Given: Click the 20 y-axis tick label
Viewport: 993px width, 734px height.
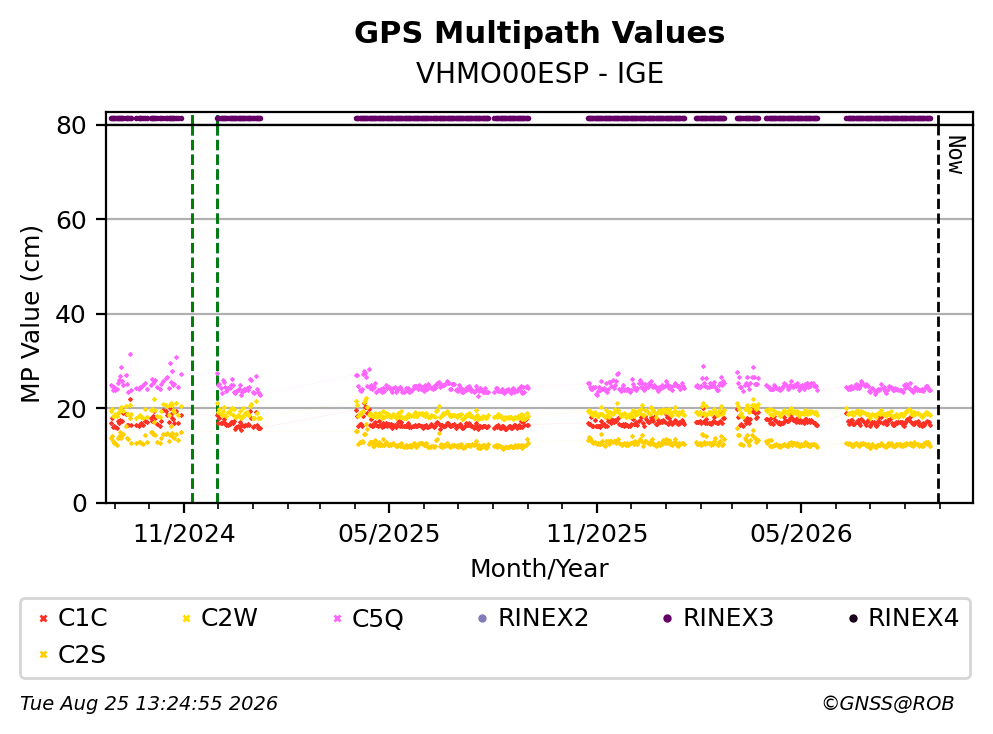Looking at the screenshot, I should 72,408.
